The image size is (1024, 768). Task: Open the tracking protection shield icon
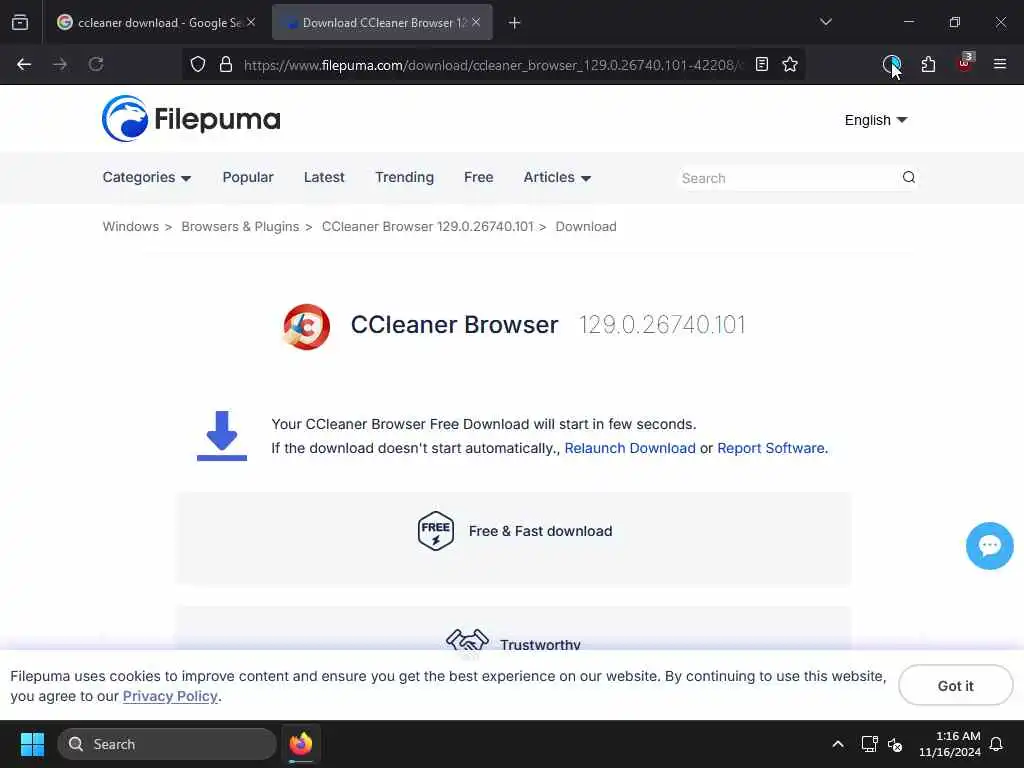pos(198,64)
